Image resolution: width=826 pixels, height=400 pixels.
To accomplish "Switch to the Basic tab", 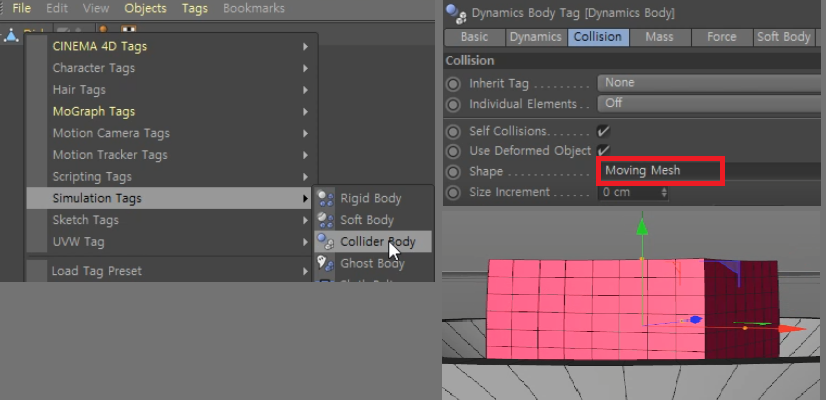I will point(474,37).
